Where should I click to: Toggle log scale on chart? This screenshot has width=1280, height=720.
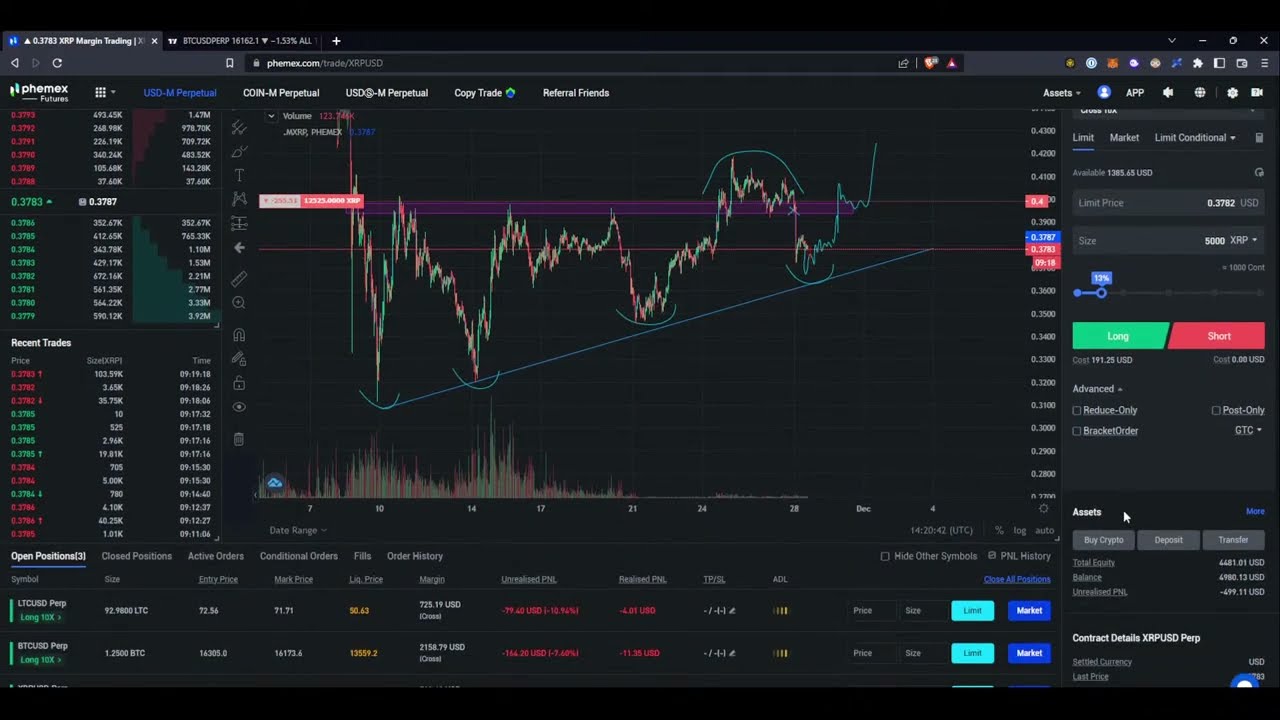pos(1020,530)
